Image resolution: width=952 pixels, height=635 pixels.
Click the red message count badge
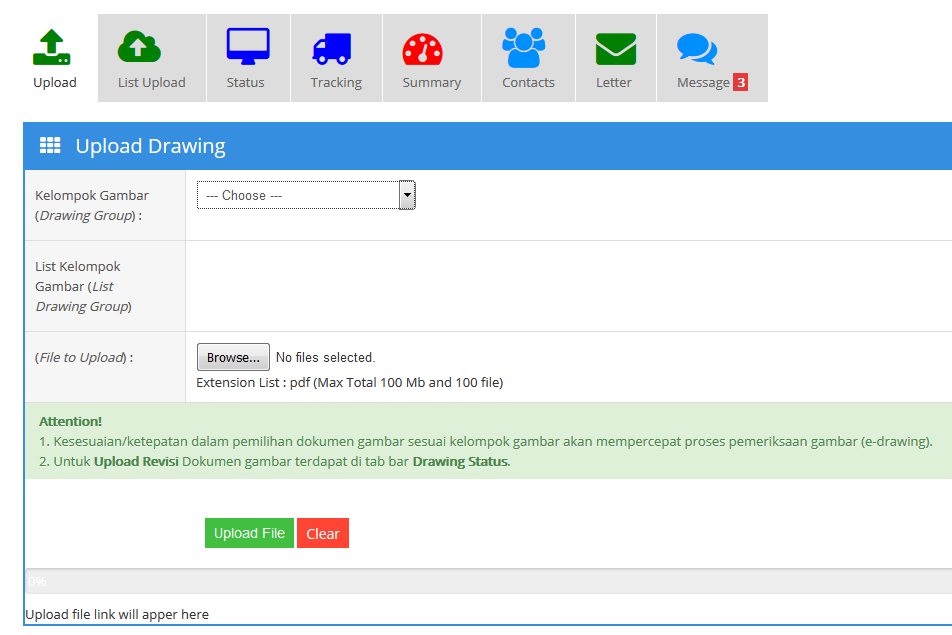click(740, 83)
